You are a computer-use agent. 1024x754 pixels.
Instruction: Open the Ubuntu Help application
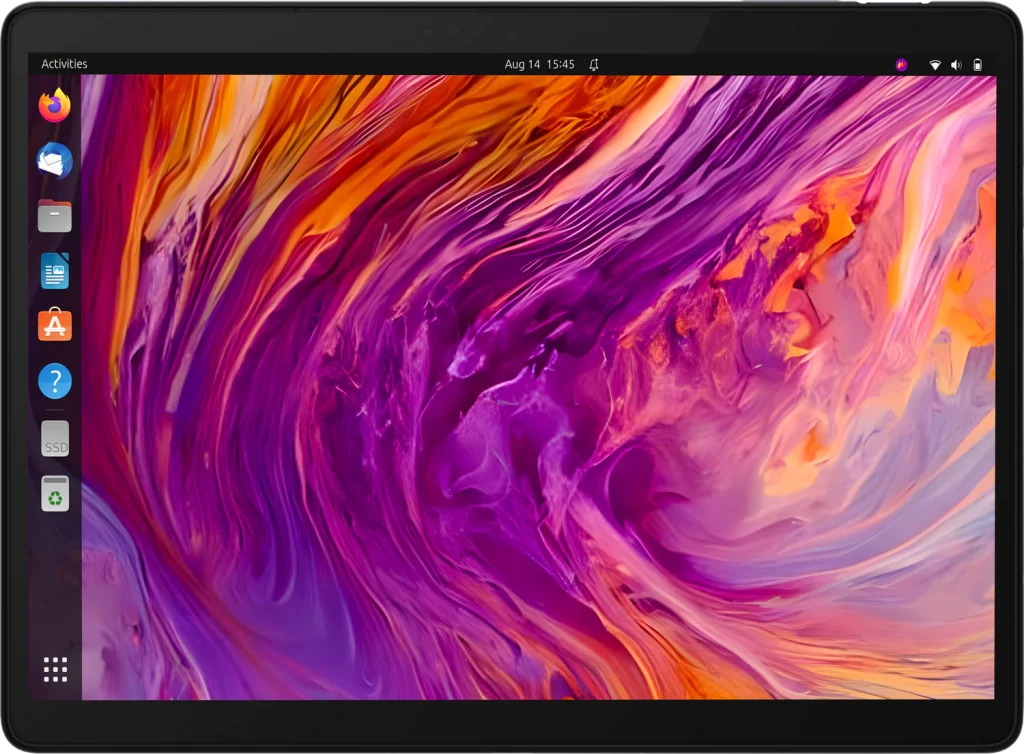click(x=55, y=381)
